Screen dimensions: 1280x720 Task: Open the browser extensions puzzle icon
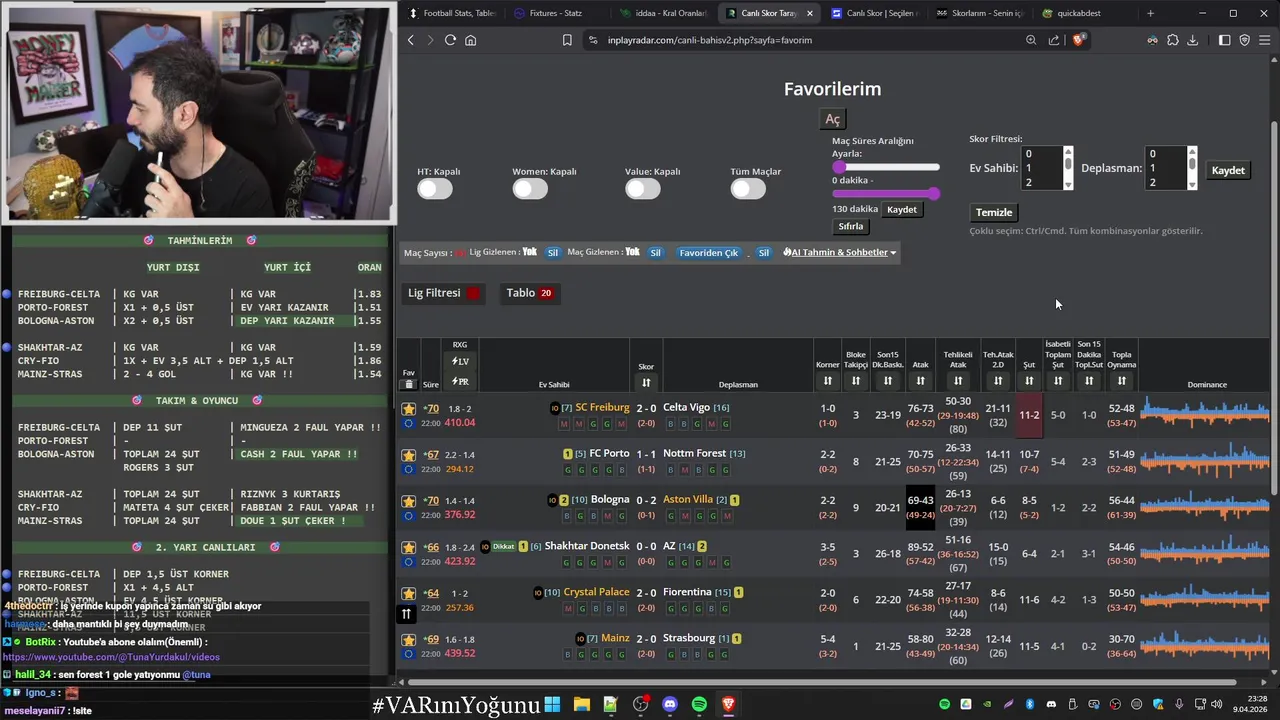click(x=1173, y=40)
